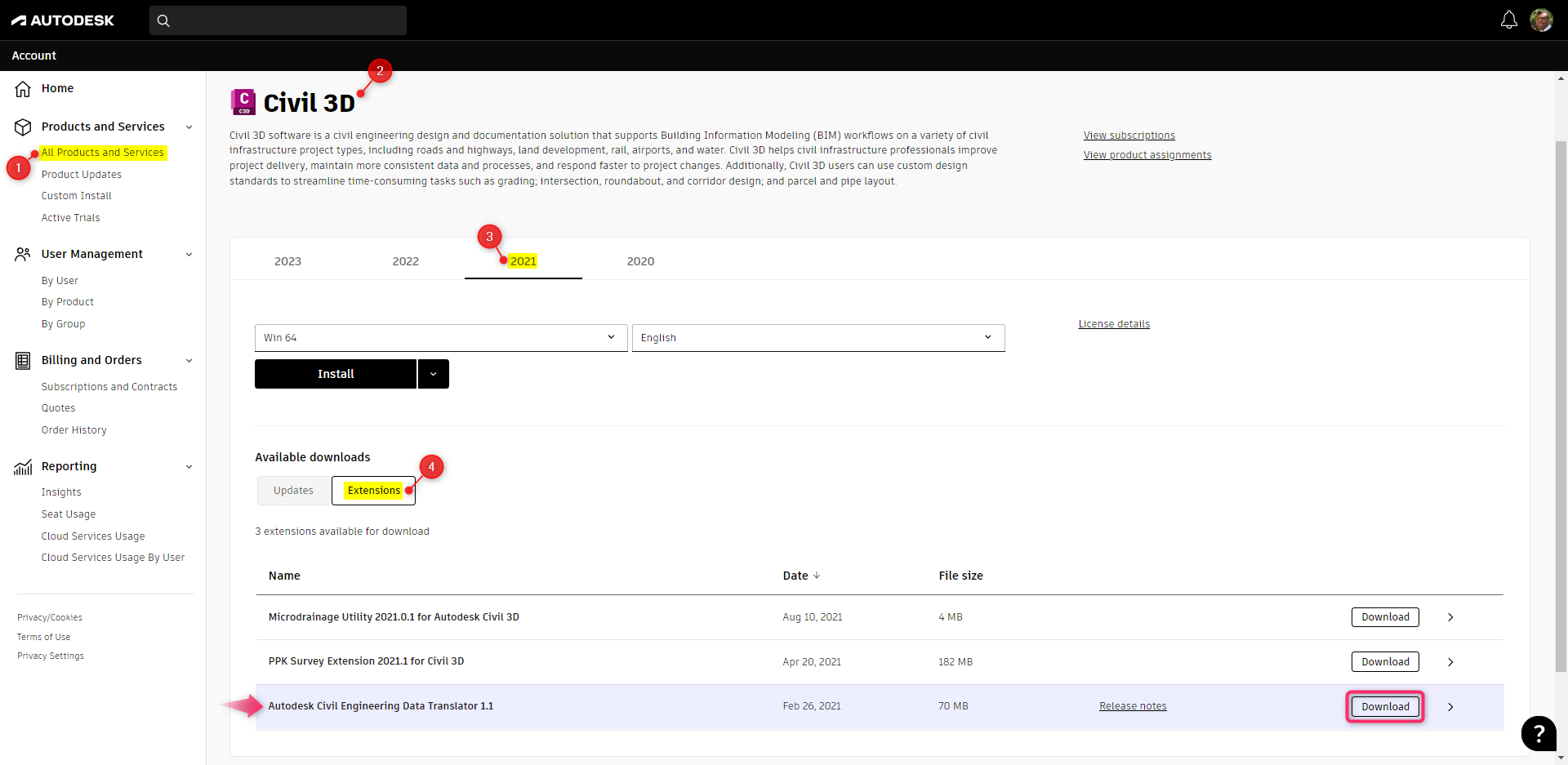1568x765 pixels.
Task: Sort the list by Date arrow
Action: pos(817,576)
